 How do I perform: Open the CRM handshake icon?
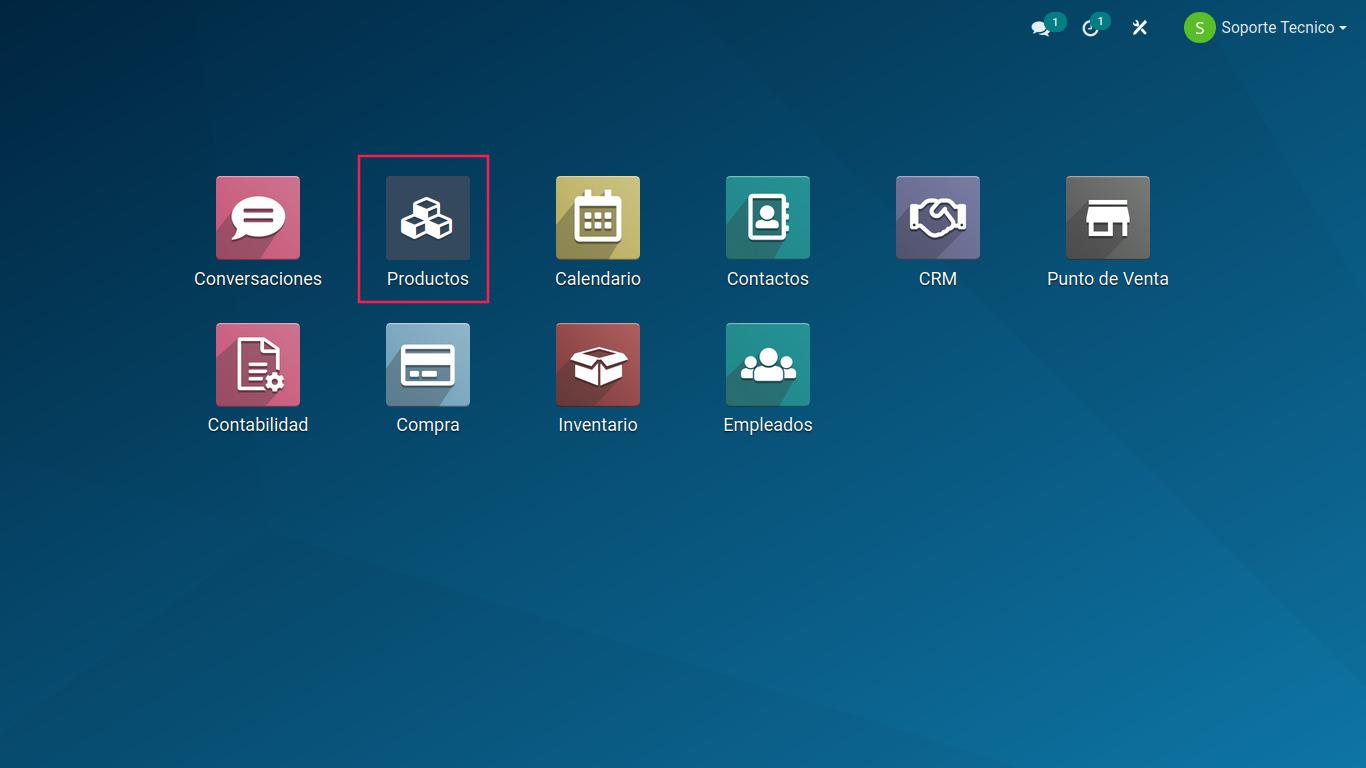coord(938,218)
